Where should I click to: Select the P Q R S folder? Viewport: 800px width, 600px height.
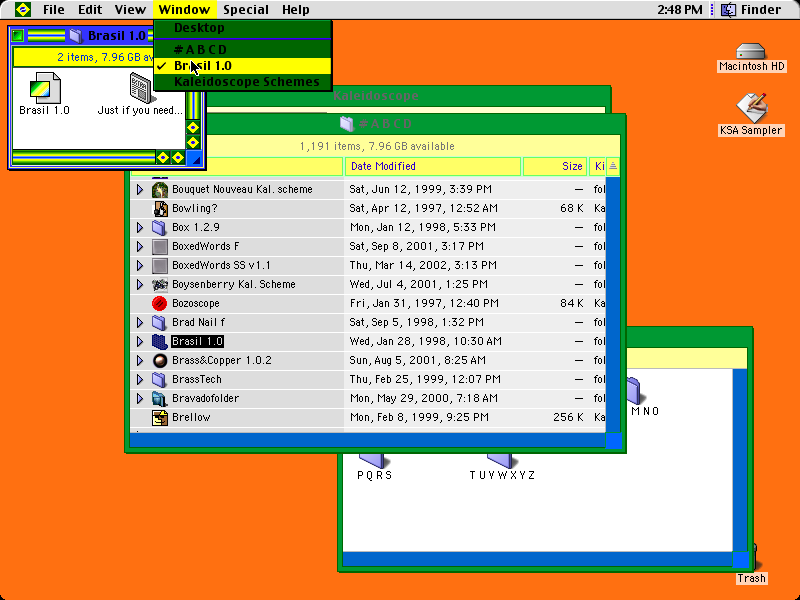pos(374,461)
